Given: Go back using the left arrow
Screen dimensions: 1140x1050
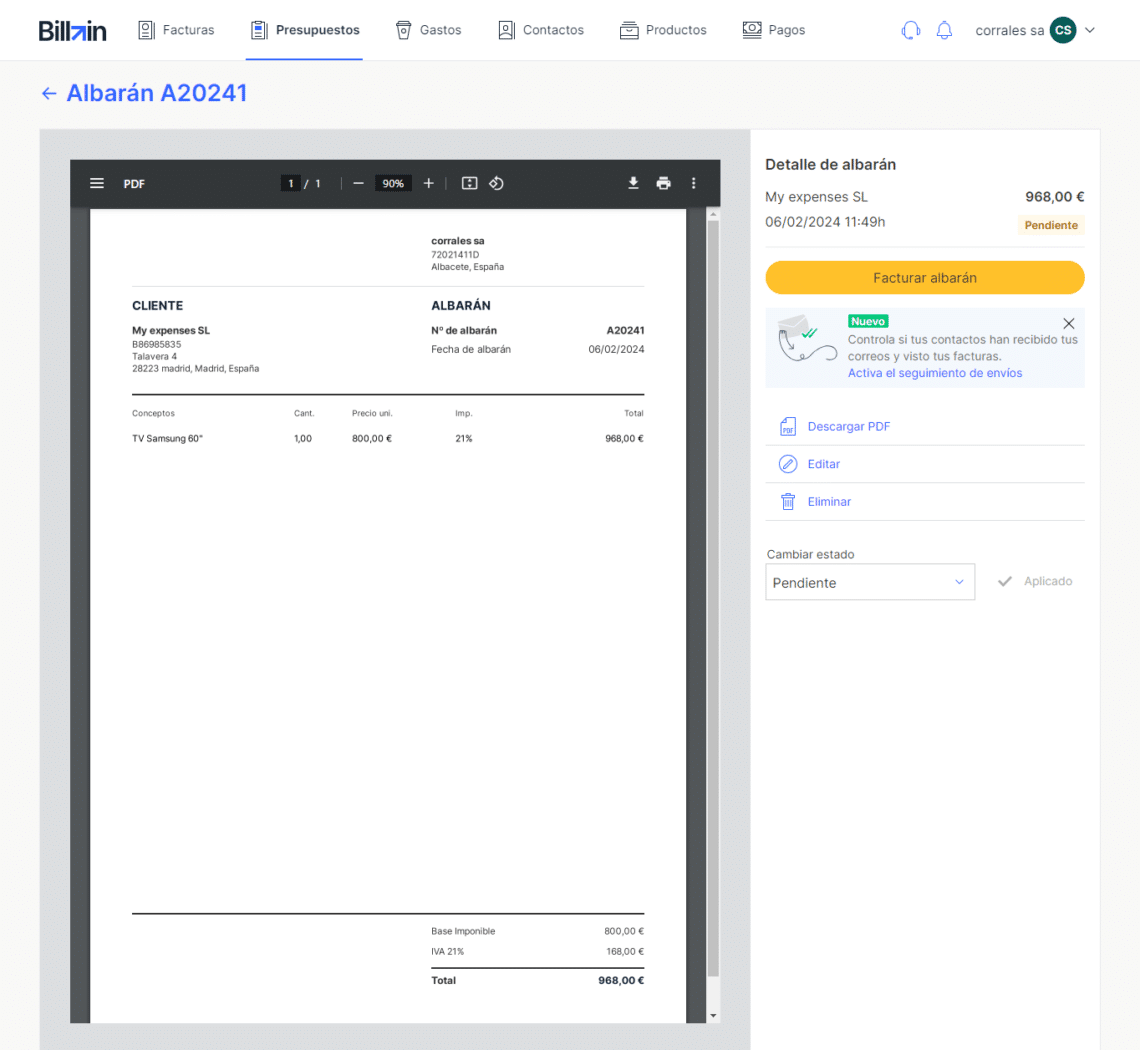Looking at the screenshot, I should [x=49, y=94].
